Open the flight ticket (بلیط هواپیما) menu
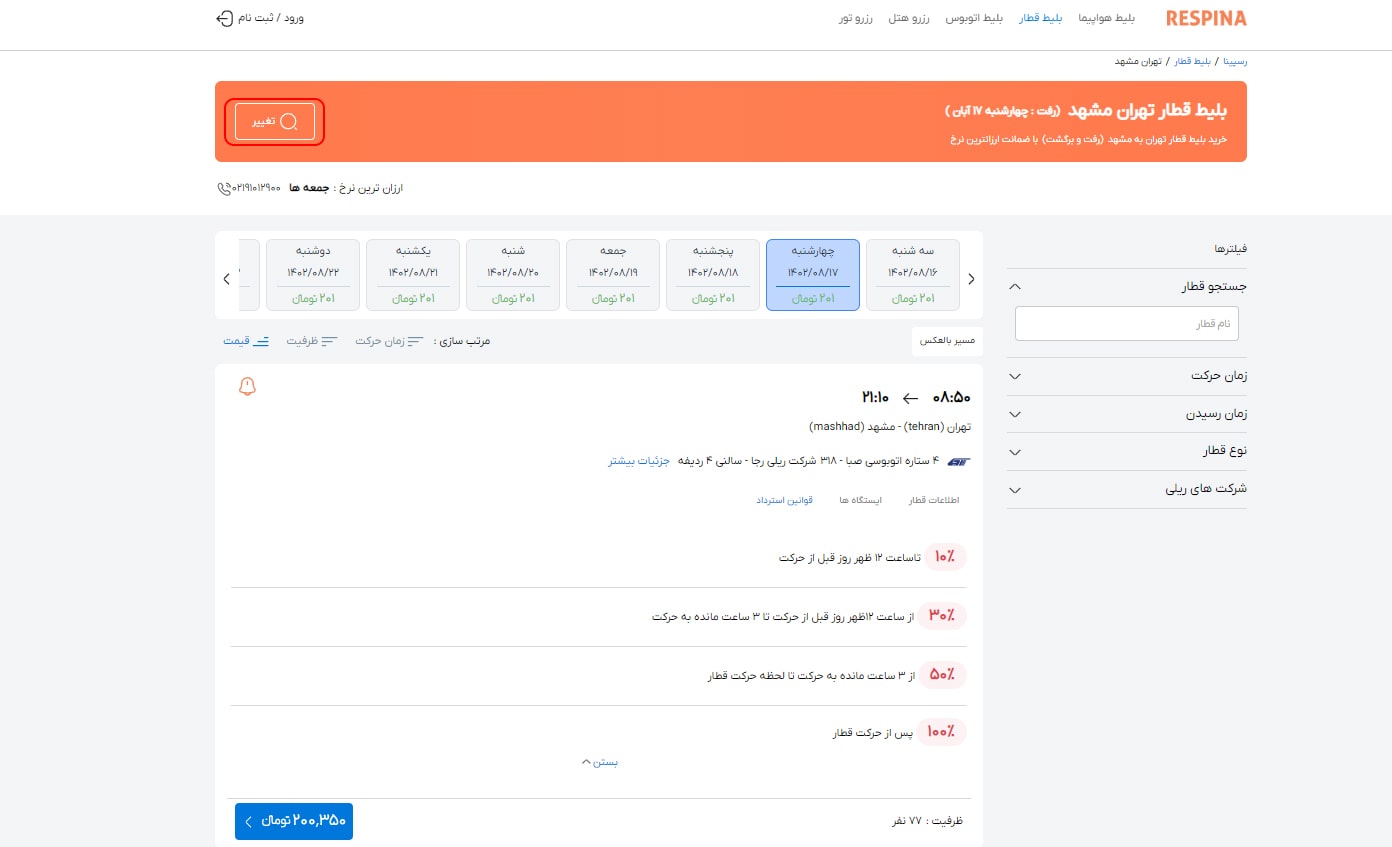The height and width of the screenshot is (847, 1392). (x=1106, y=18)
